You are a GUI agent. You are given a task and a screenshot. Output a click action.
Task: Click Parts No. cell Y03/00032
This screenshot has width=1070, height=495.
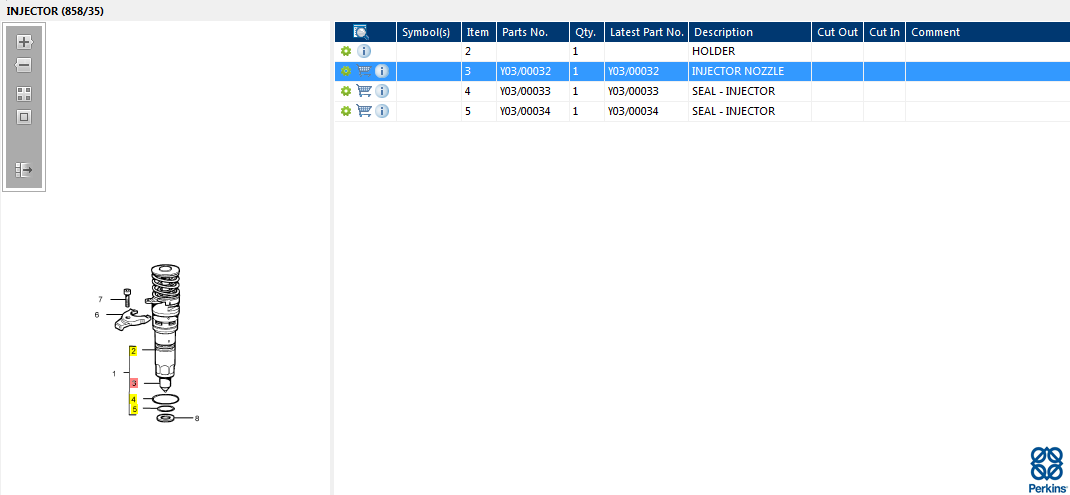coord(533,71)
